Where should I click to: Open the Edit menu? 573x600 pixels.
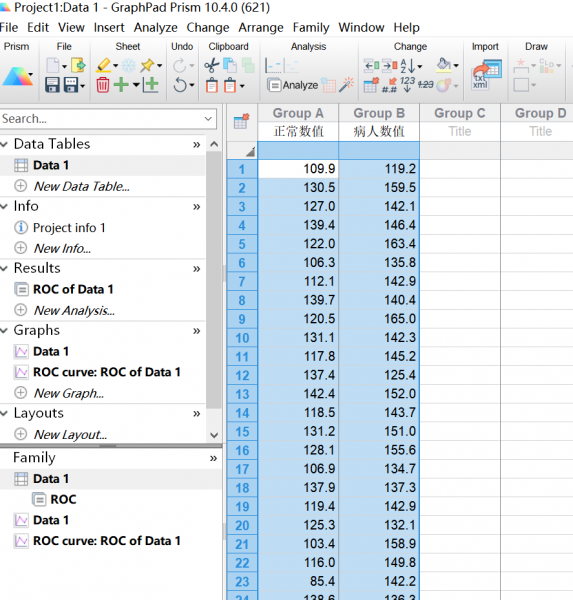click(38, 28)
